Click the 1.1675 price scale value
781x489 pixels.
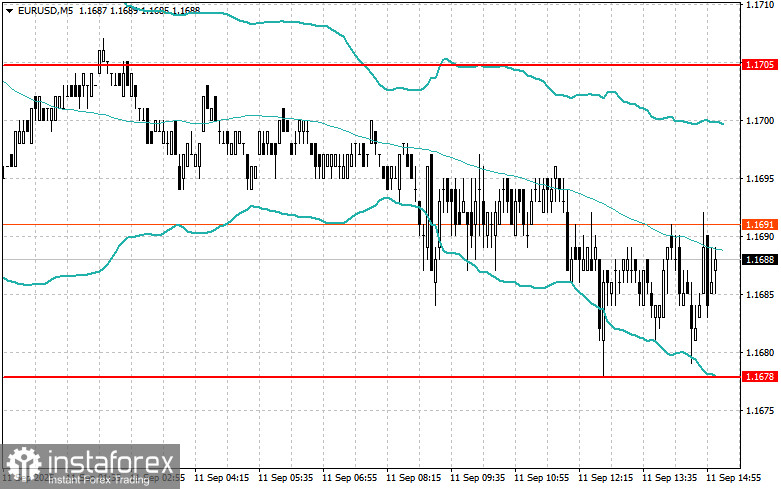[x=760, y=411]
